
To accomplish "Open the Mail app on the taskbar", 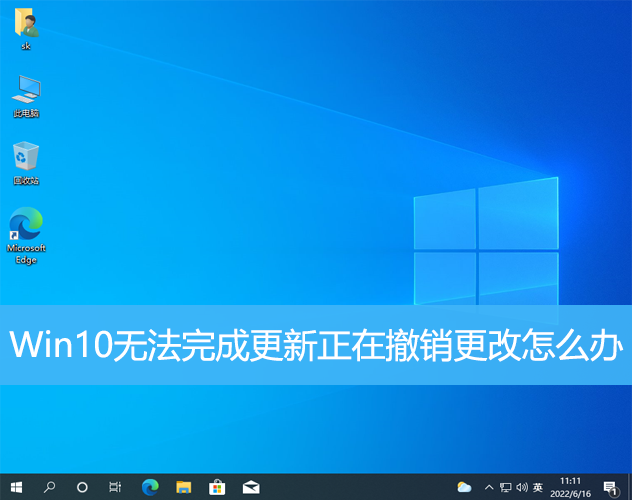I will point(251,487).
